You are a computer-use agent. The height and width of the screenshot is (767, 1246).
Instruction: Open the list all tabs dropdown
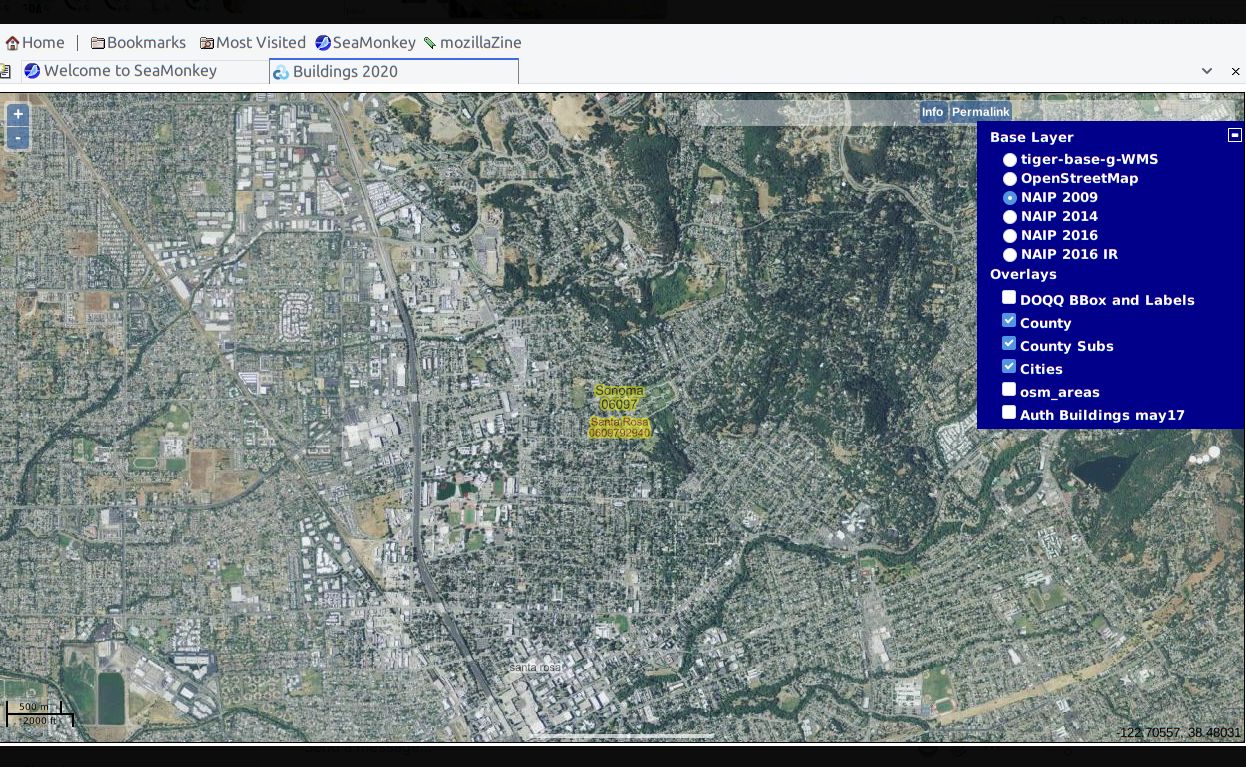coord(1207,72)
